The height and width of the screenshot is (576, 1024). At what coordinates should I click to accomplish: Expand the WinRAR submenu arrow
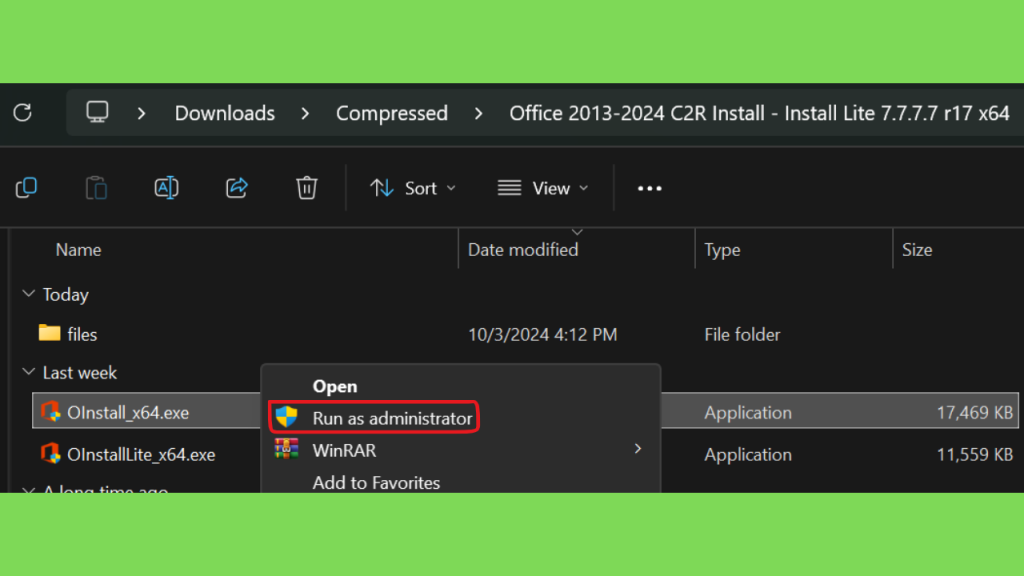click(x=637, y=450)
